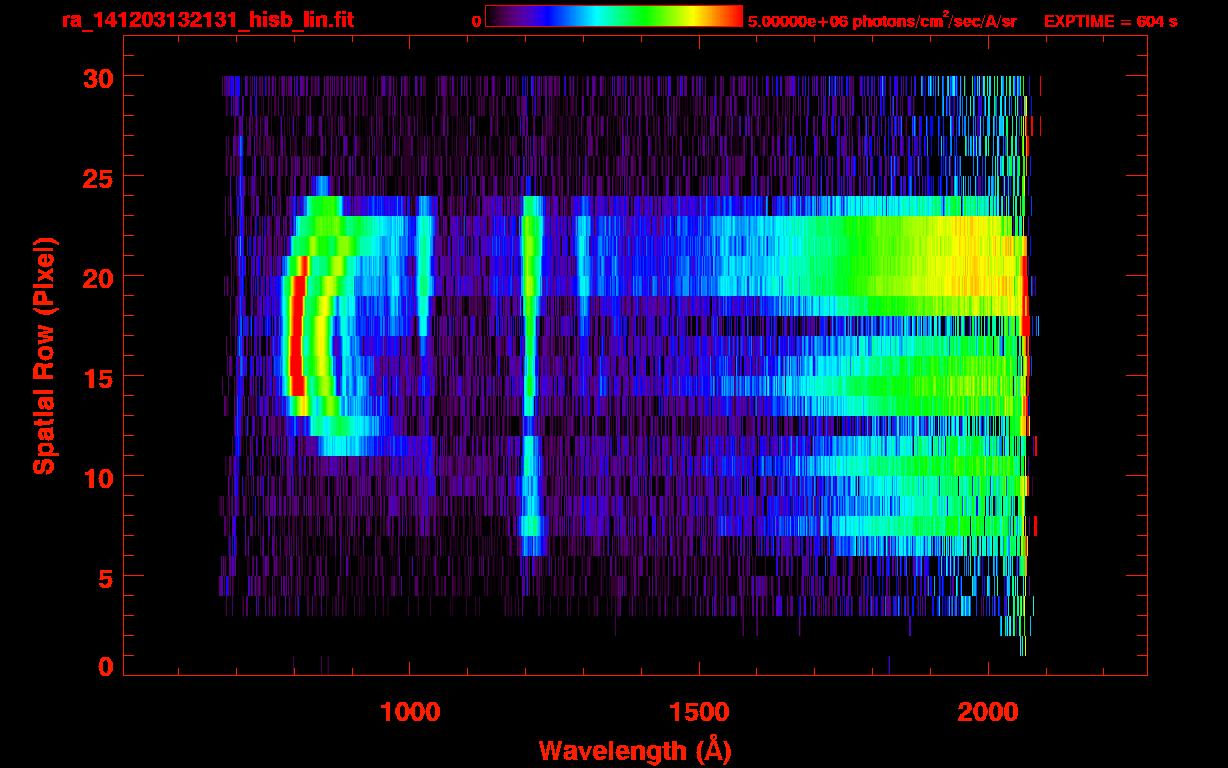Click the EXPTIME = 604 s label
Viewport: 1228px width, 768px height.
tap(1110, 21)
